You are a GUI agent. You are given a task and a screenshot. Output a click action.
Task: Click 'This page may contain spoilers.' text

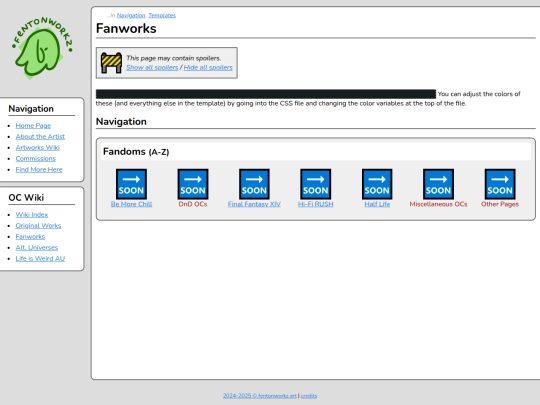(x=174, y=58)
